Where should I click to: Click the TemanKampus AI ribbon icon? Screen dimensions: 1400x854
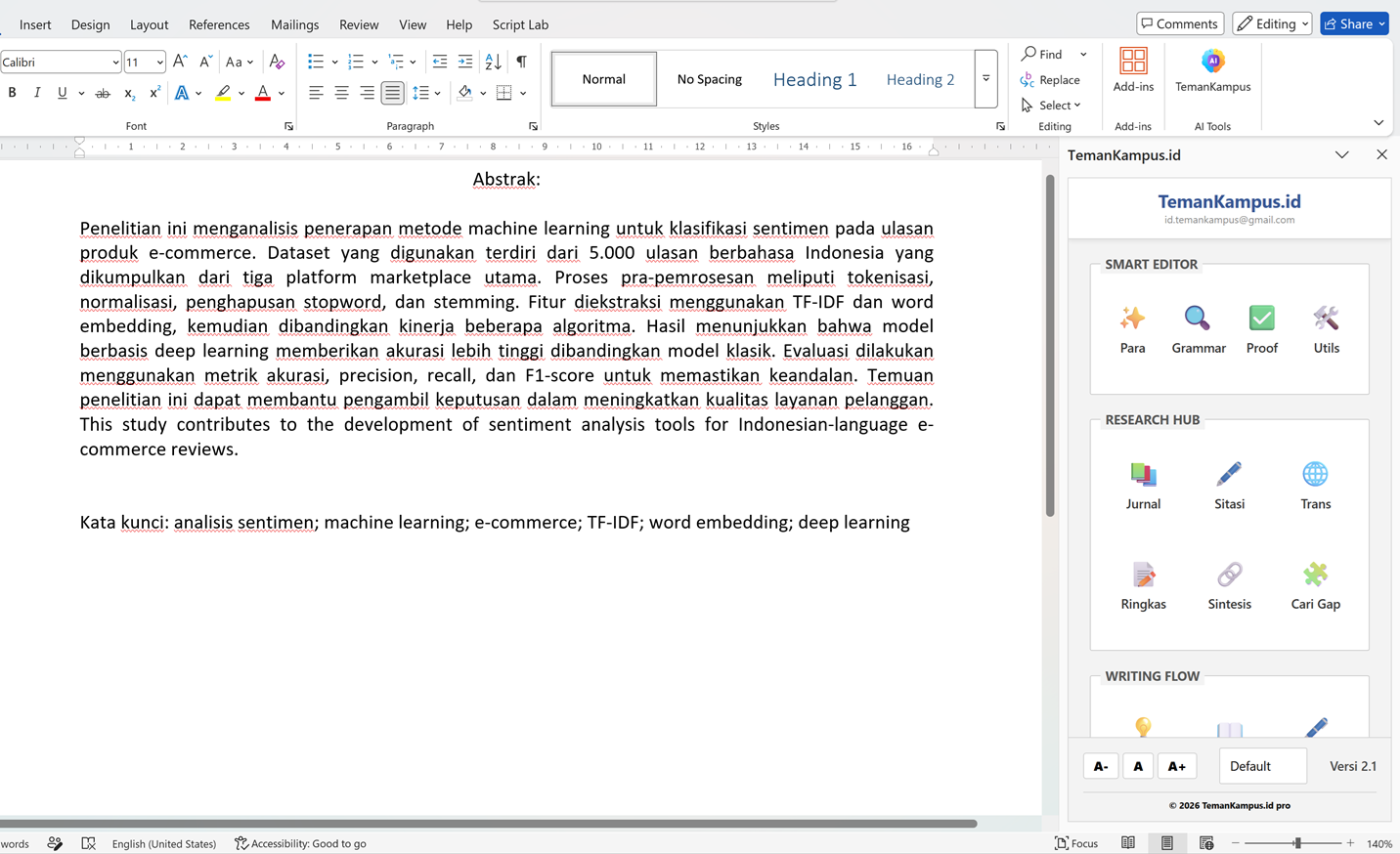(x=1212, y=70)
